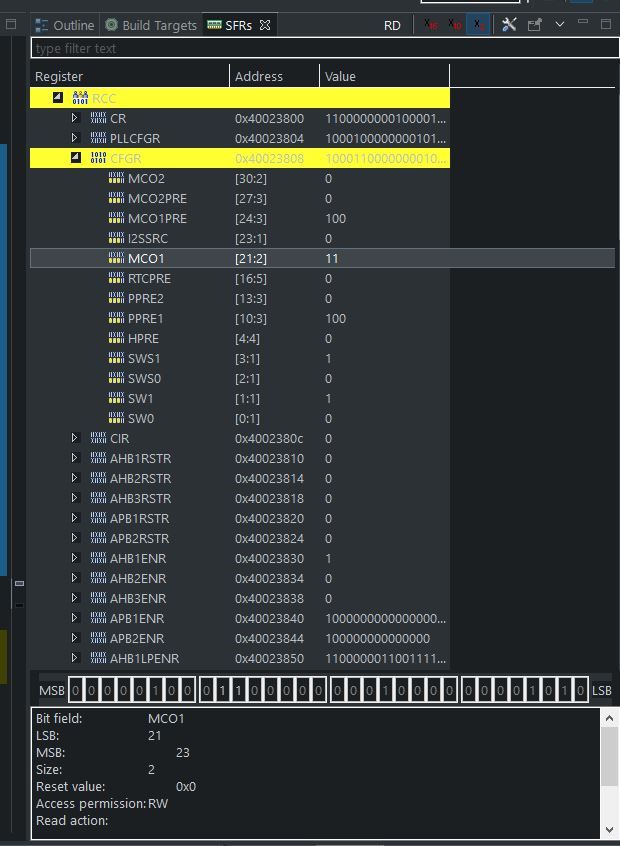The height and width of the screenshot is (846, 620).
Task: Close the SFRs tab
Action: click(x=264, y=25)
